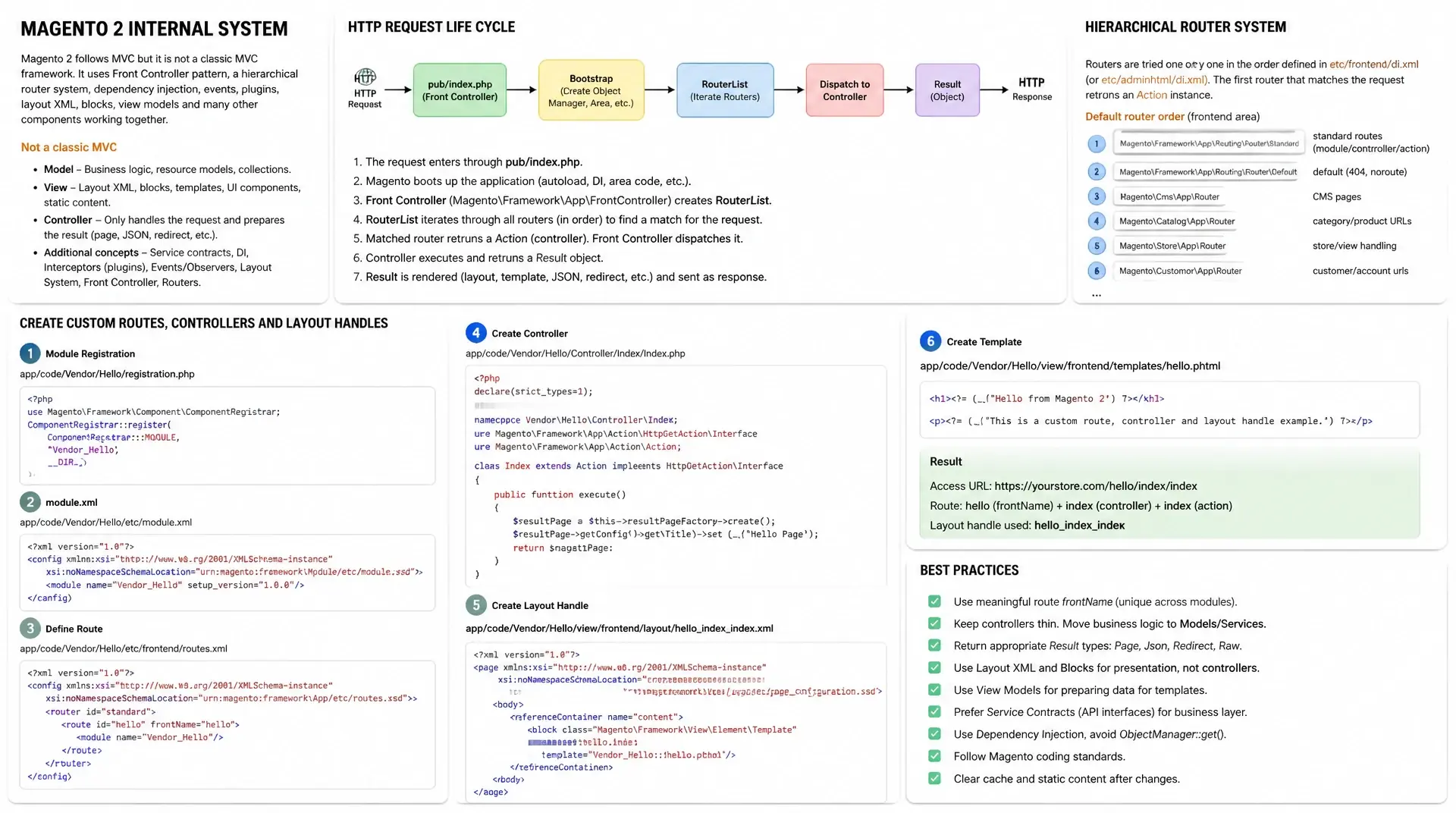Screen dimensions: 1456x813
Task: Click router order number 2 circle
Action: click(x=1096, y=172)
